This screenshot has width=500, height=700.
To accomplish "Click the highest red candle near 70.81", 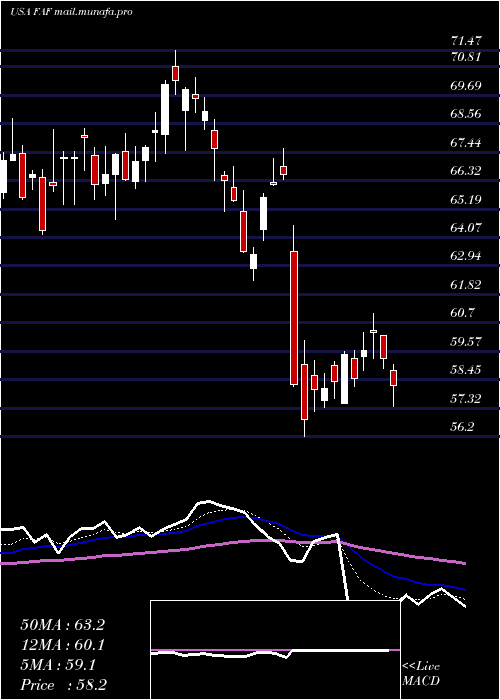I will 175,73.
